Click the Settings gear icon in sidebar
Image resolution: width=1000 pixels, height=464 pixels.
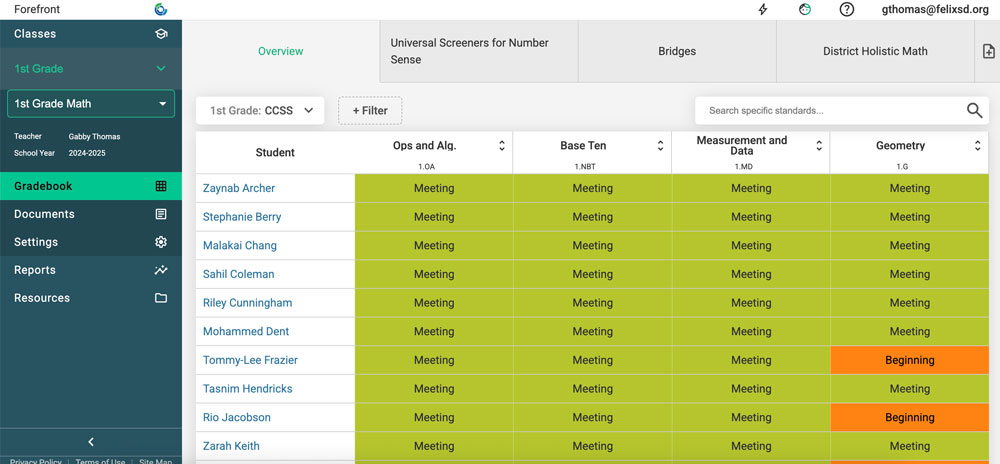pos(161,242)
